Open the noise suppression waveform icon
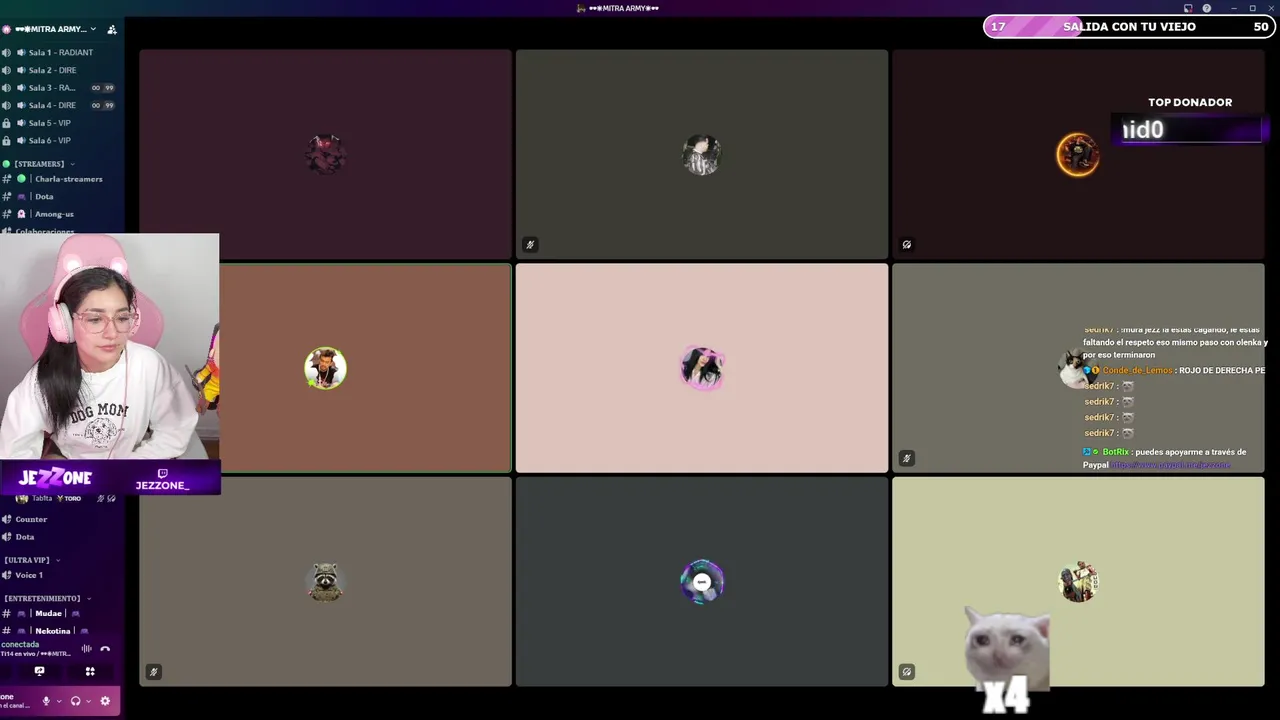This screenshot has width=1280, height=720. pos(86,648)
